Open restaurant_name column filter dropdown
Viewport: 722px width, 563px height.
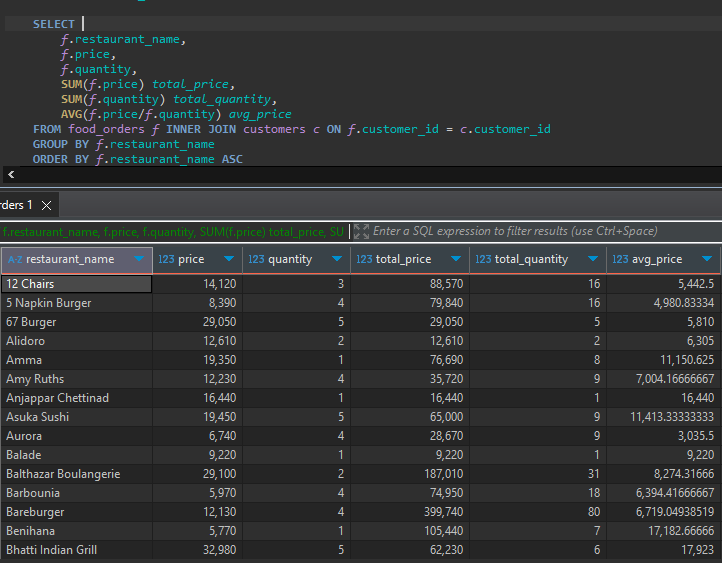click(x=139, y=259)
